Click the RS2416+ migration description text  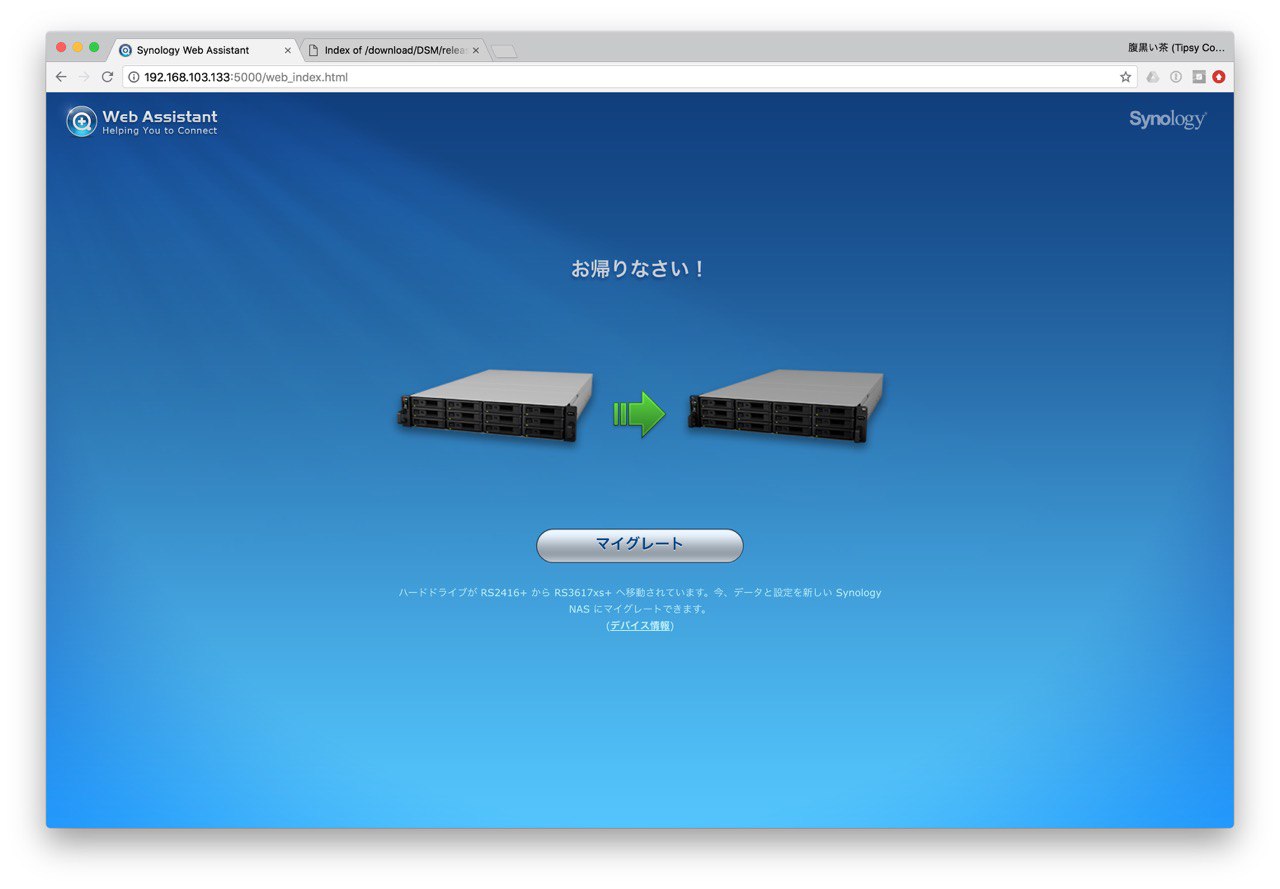click(x=640, y=600)
